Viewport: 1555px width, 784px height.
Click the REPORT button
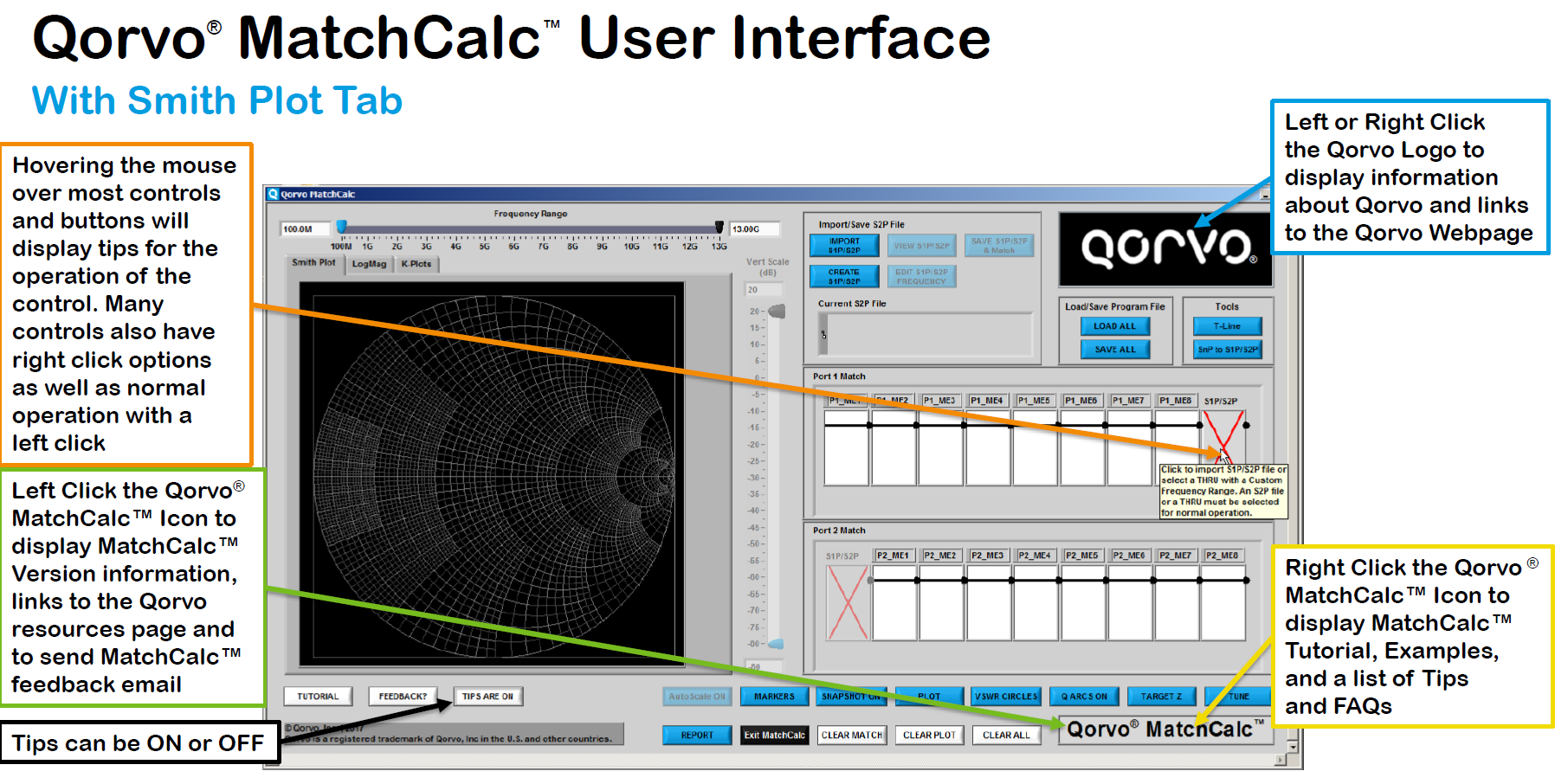click(697, 736)
